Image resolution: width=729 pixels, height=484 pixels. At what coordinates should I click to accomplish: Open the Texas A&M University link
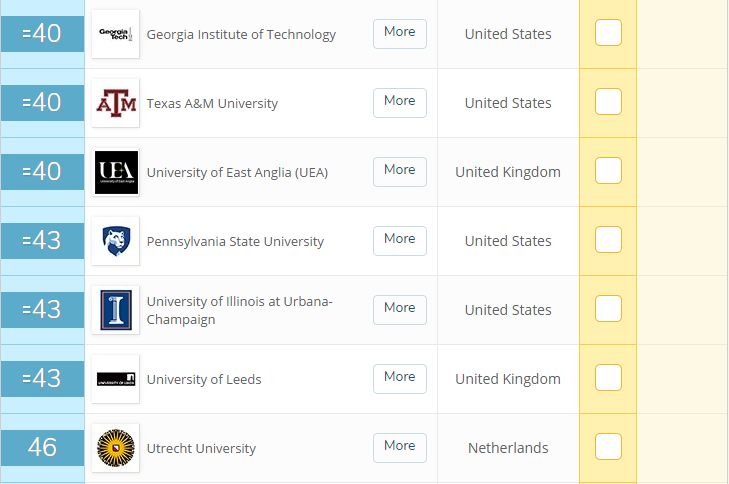(212, 103)
